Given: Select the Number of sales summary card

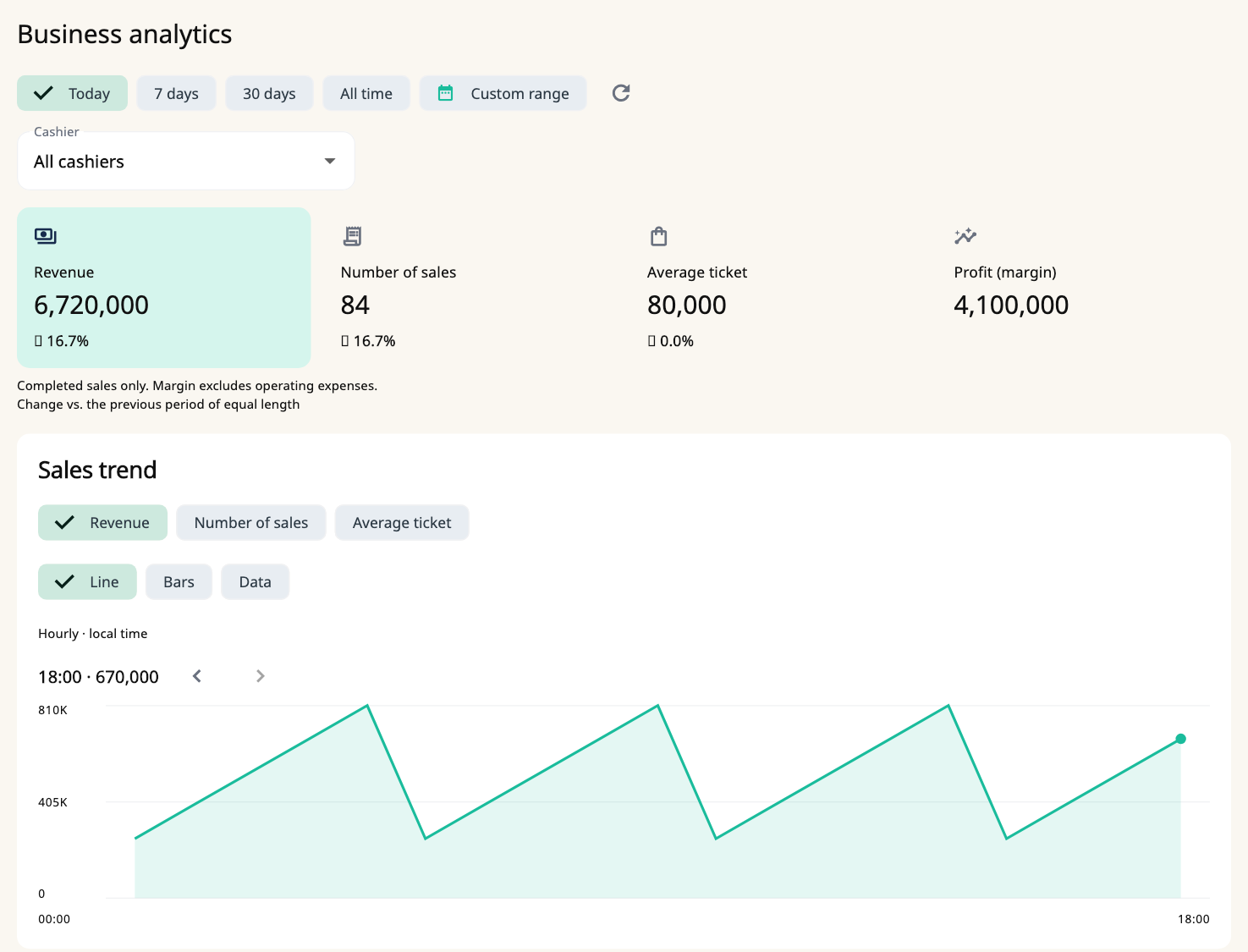Looking at the screenshot, I should tap(470, 288).
